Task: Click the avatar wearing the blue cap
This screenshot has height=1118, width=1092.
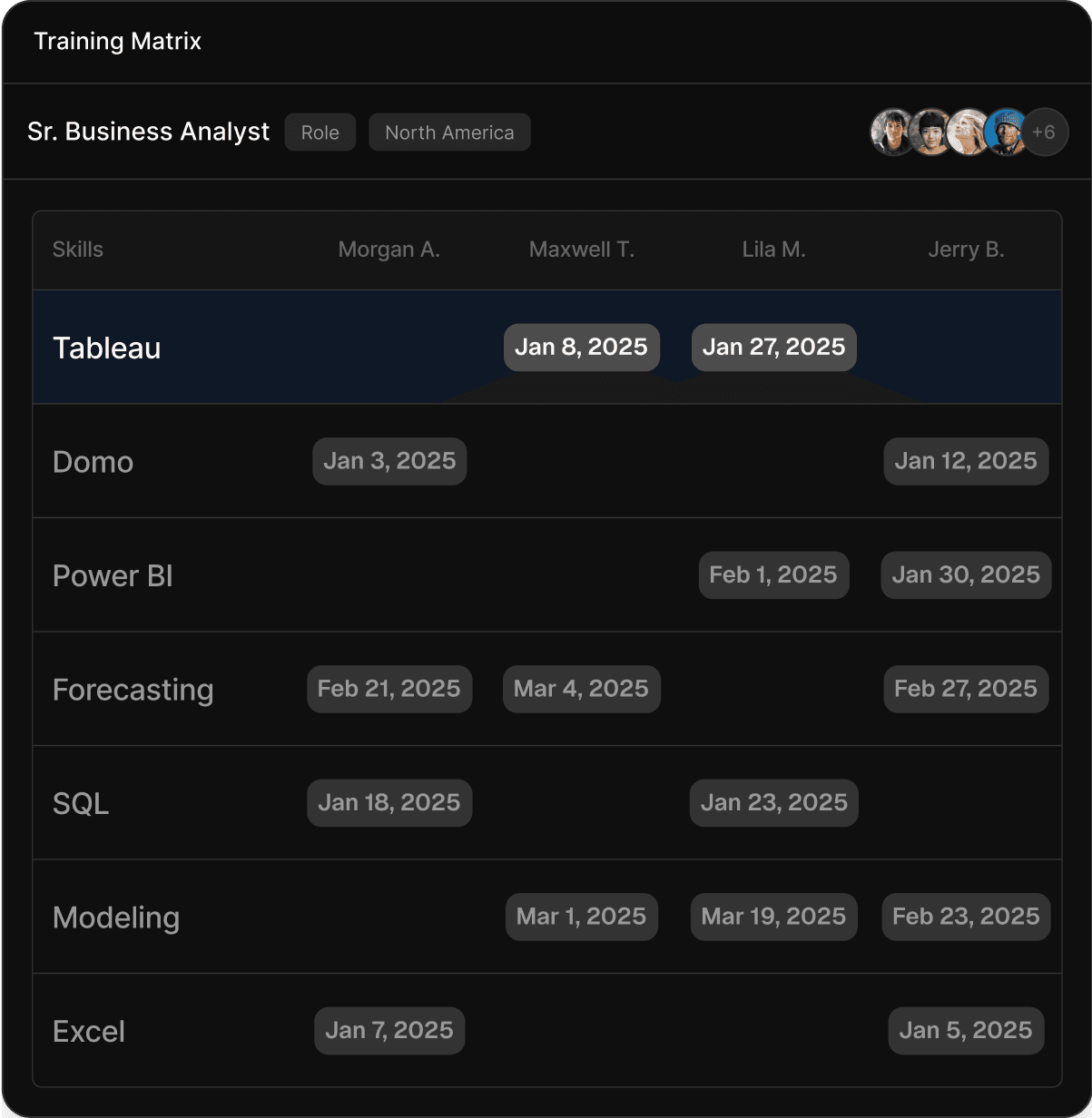Action: click(1008, 132)
